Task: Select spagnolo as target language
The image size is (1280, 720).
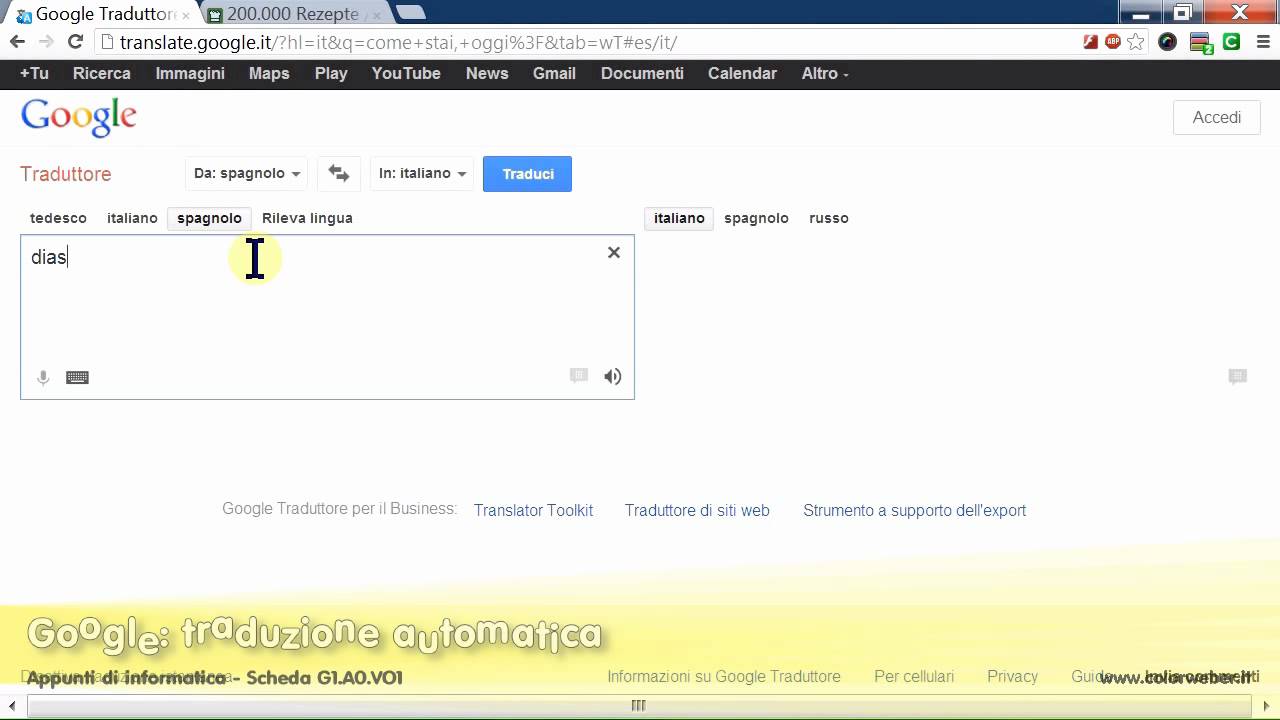Action: [x=756, y=218]
